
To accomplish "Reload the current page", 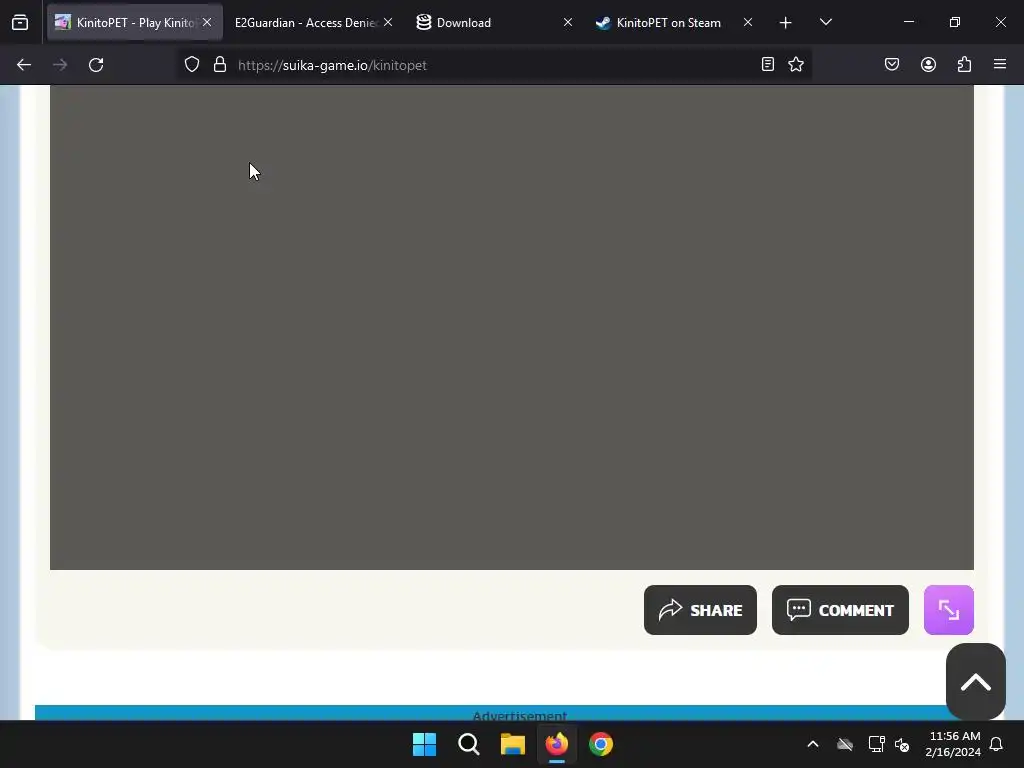I will coord(96,65).
